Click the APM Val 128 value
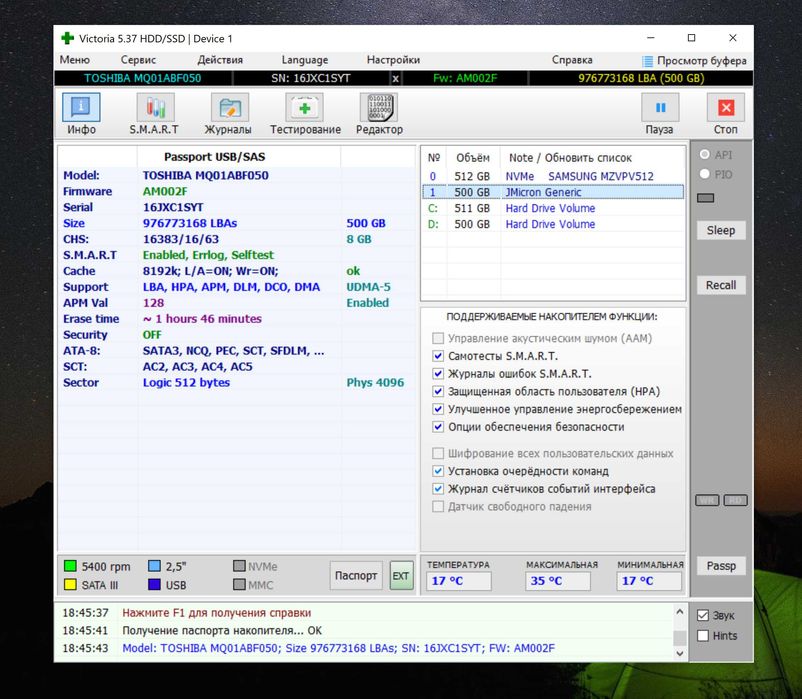 pos(153,303)
